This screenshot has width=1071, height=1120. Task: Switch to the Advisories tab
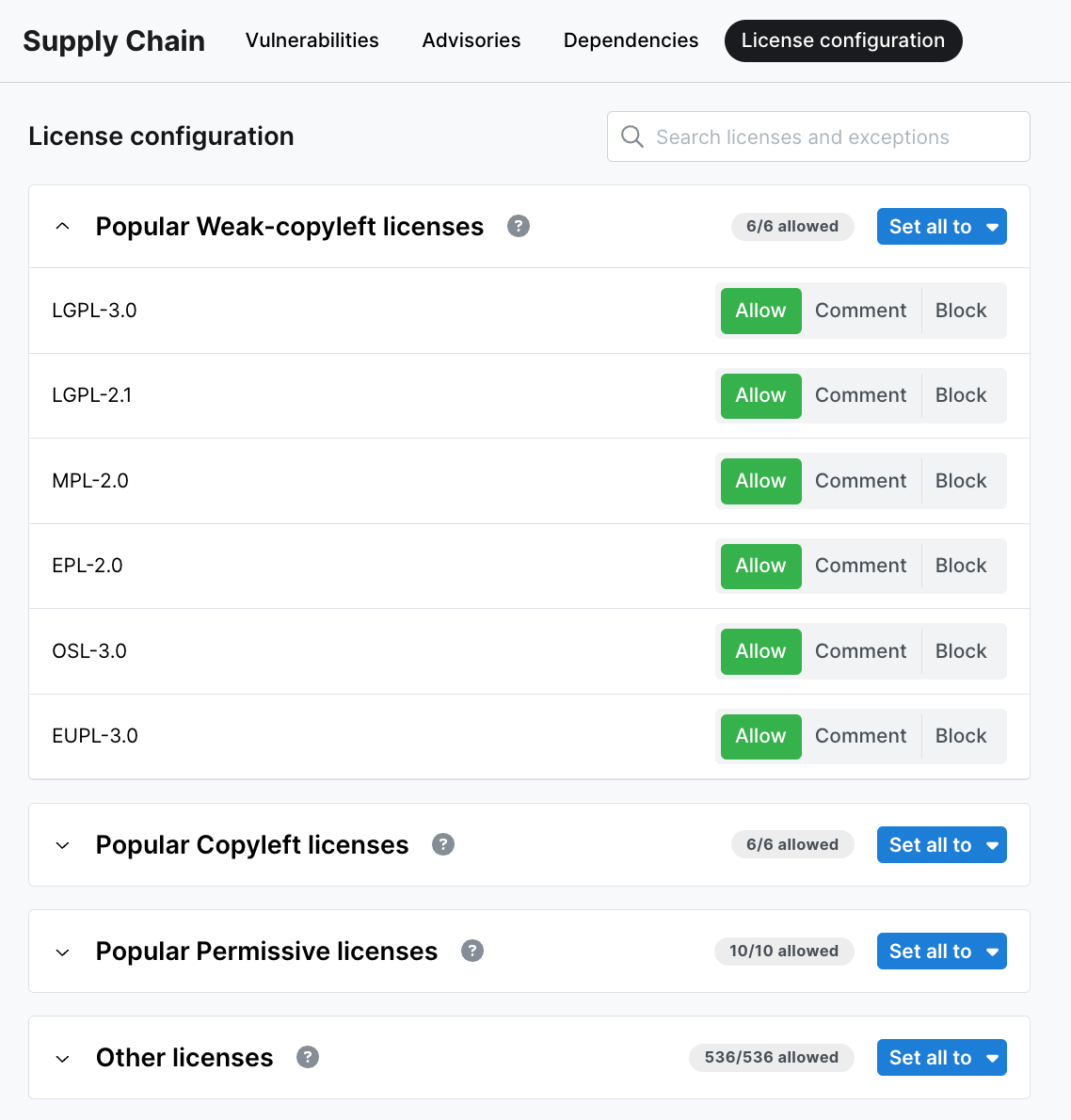[x=471, y=40]
